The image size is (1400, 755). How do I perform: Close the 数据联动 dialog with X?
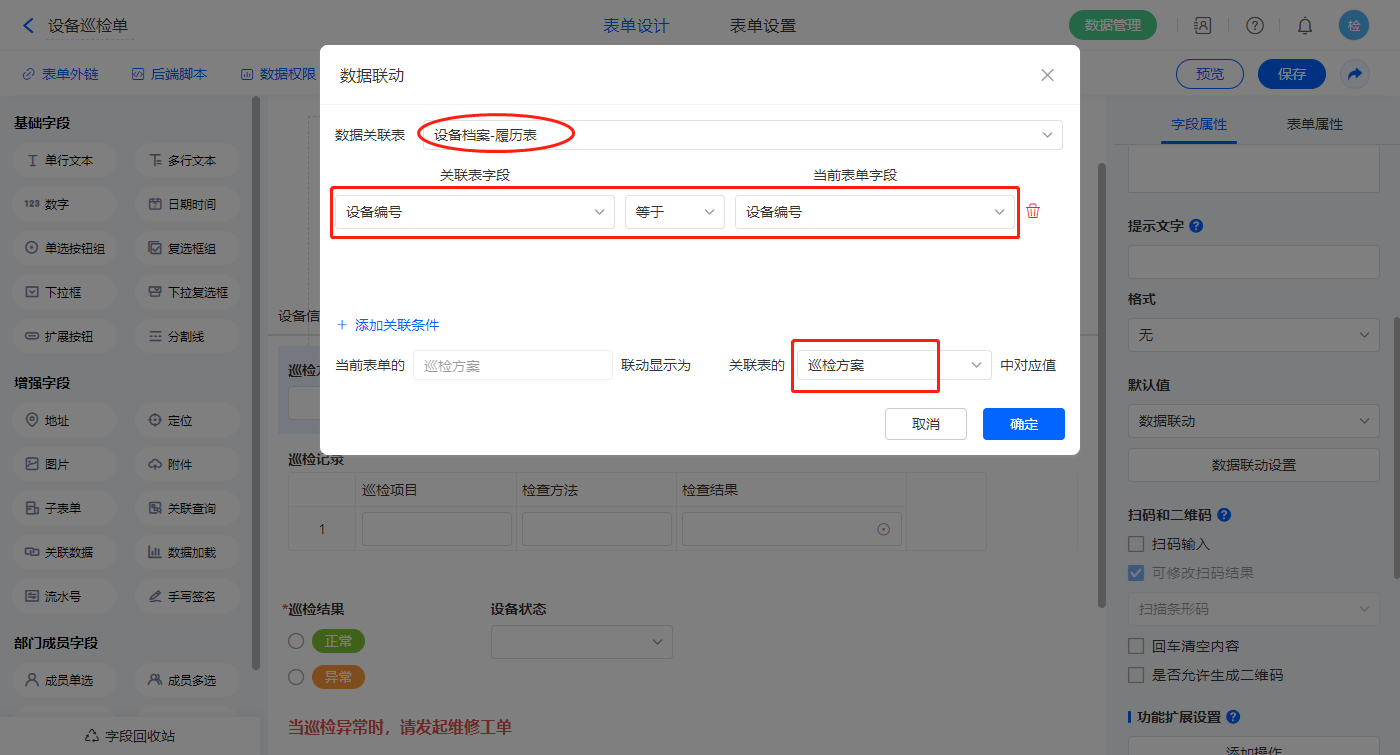tap(1047, 75)
